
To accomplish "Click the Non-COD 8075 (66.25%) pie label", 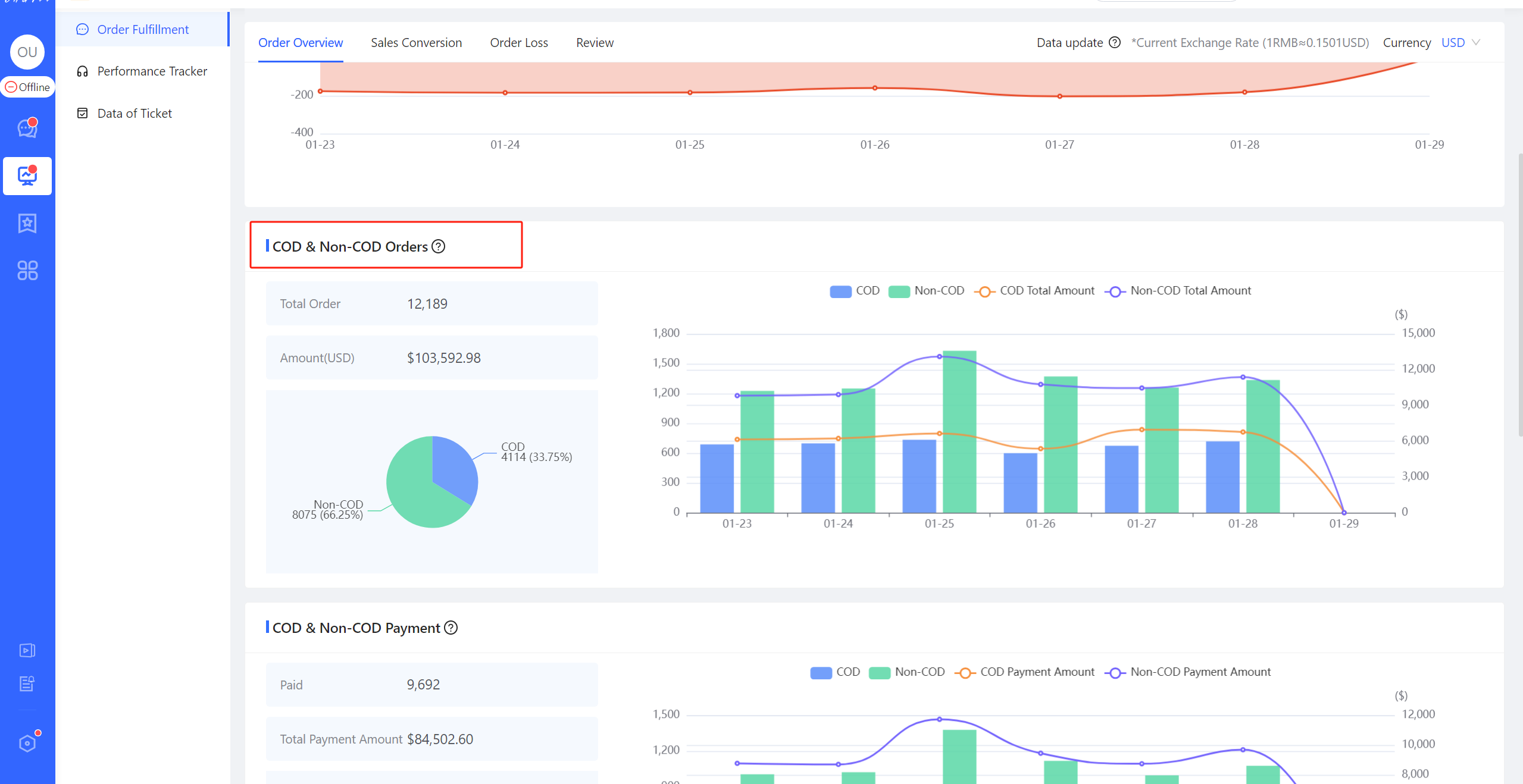I will coord(327,510).
